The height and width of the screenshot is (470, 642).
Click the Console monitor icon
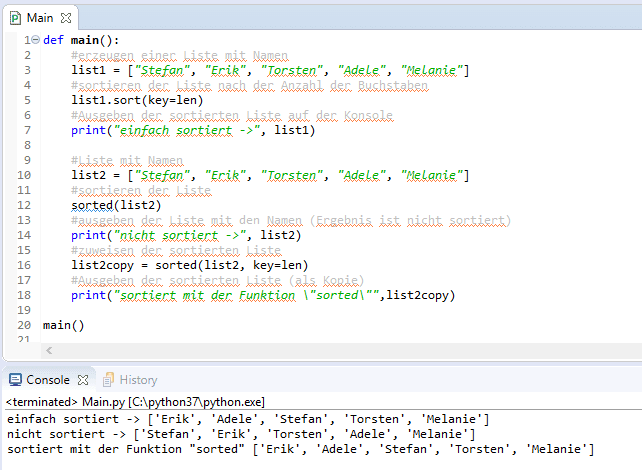tap(15, 380)
